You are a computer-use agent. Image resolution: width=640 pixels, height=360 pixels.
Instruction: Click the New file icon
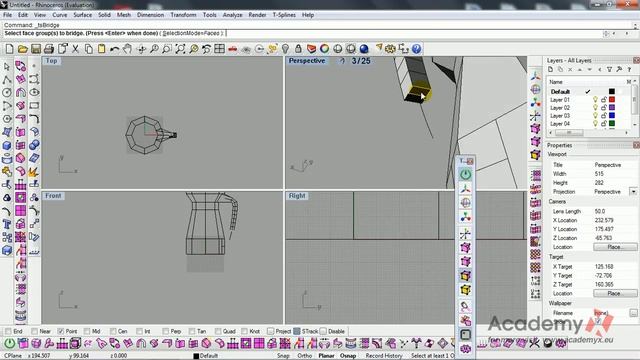[x=9, y=49]
